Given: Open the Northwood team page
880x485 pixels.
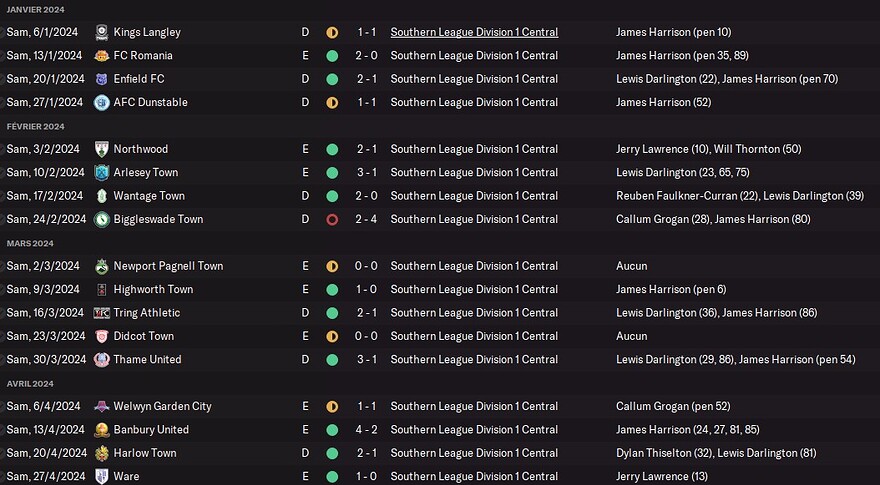Looking at the screenshot, I should (141, 149).
